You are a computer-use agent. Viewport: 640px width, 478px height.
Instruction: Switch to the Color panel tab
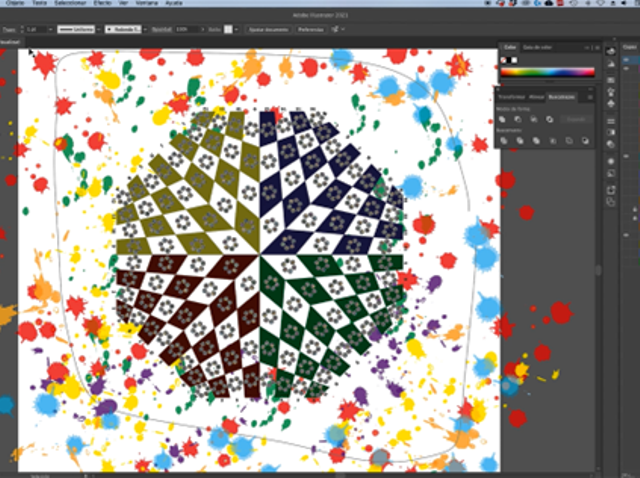(x=509, y=47)
